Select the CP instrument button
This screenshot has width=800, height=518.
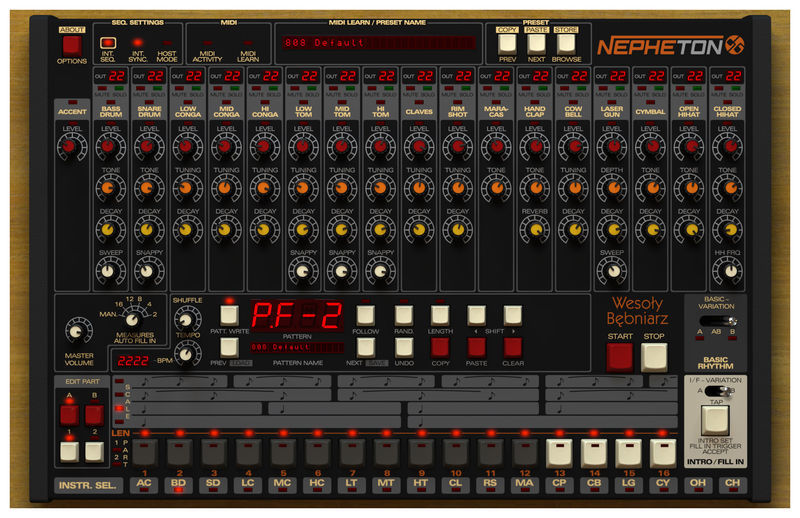pyautogui.click(x=559, y=485)
